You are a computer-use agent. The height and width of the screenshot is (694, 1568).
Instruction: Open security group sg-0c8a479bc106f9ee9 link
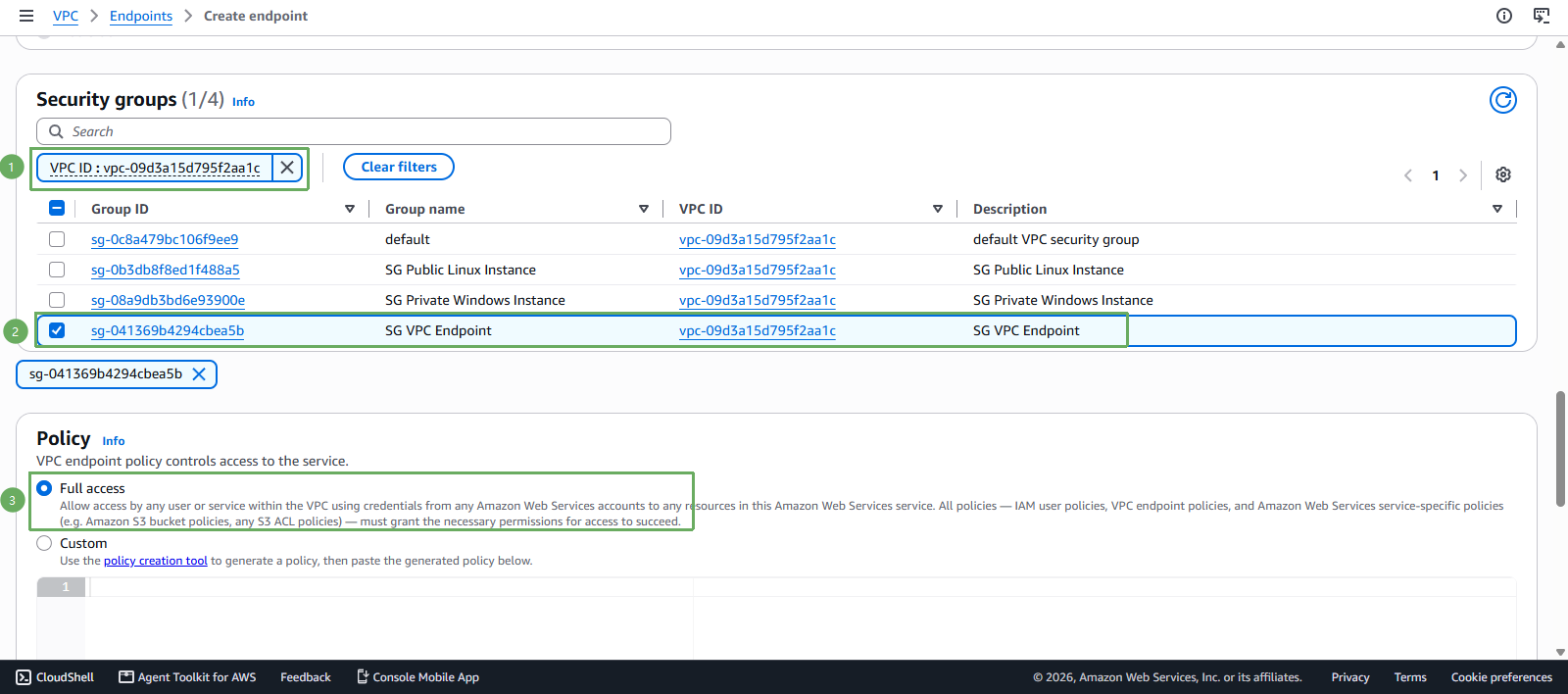coord(165,239)
